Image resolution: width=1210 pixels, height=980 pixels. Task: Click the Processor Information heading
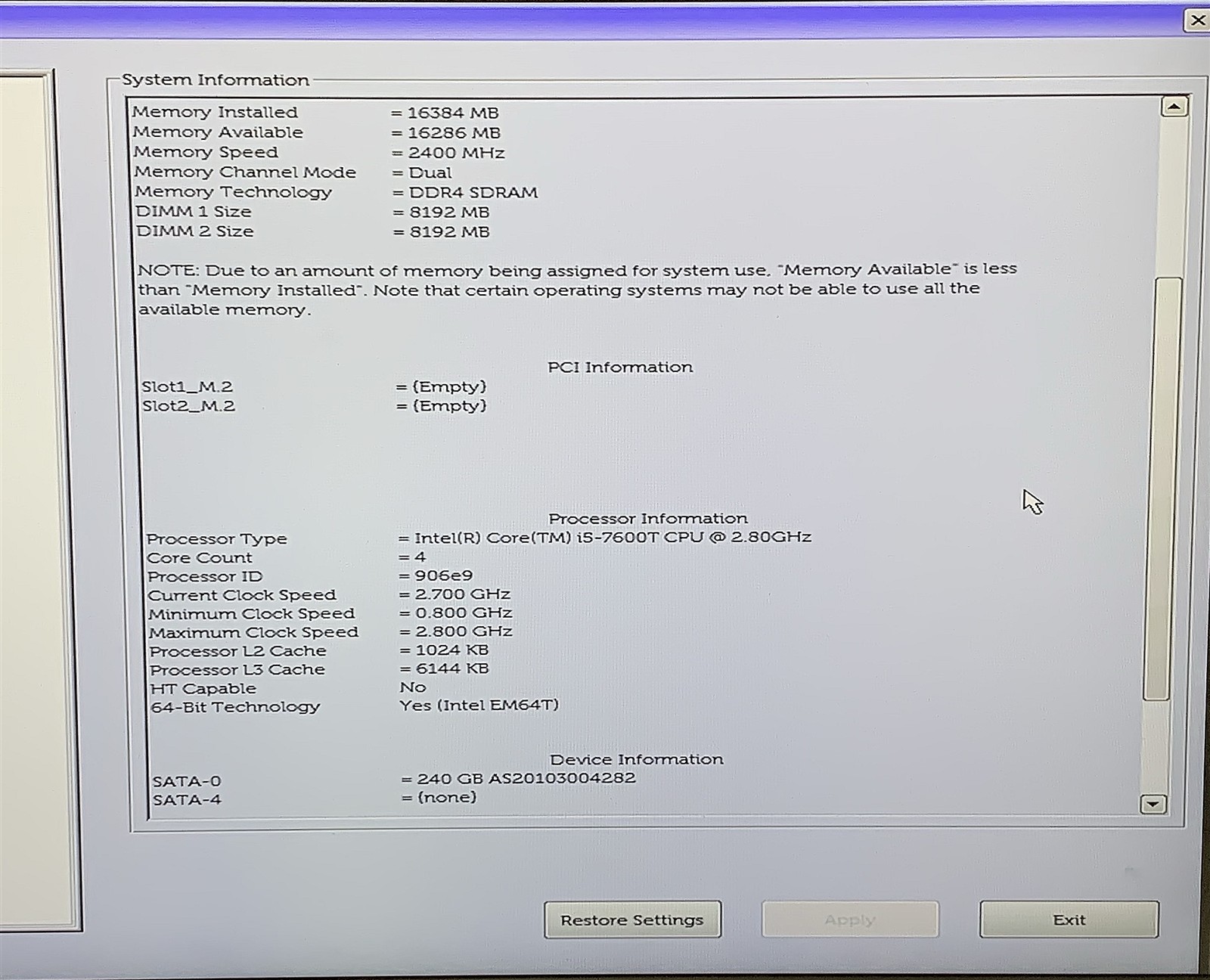click(x=647, y=519)
